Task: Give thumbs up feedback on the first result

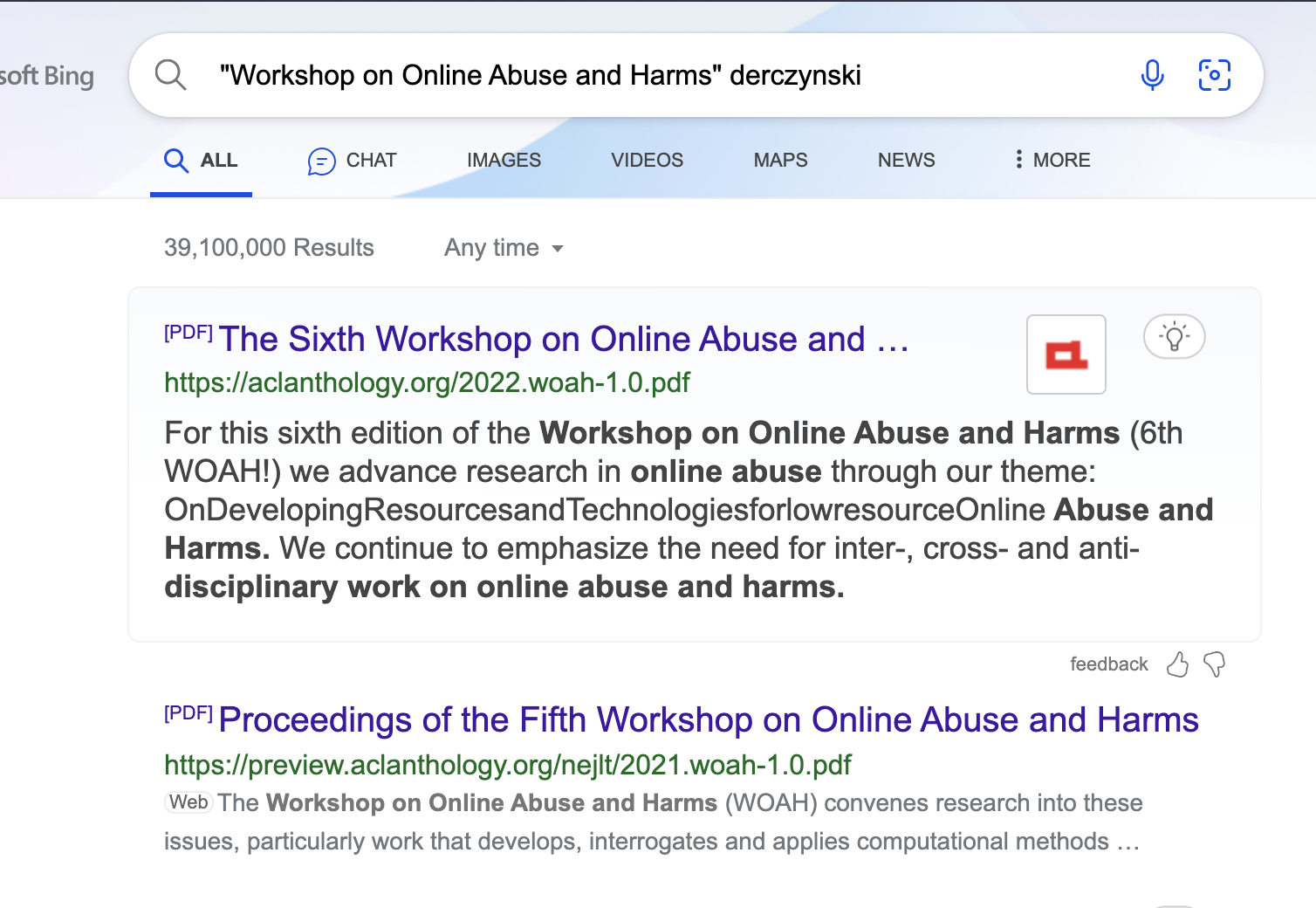Action: [1177, 665]
